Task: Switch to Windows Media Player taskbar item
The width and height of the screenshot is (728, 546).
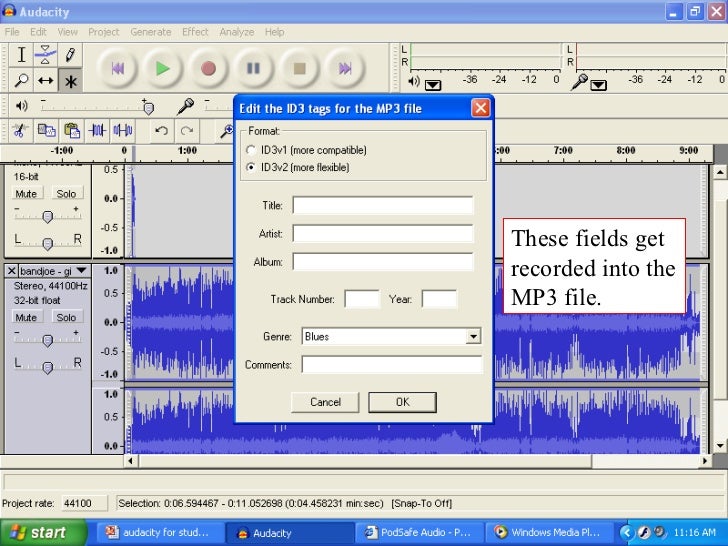Action: 549,532
